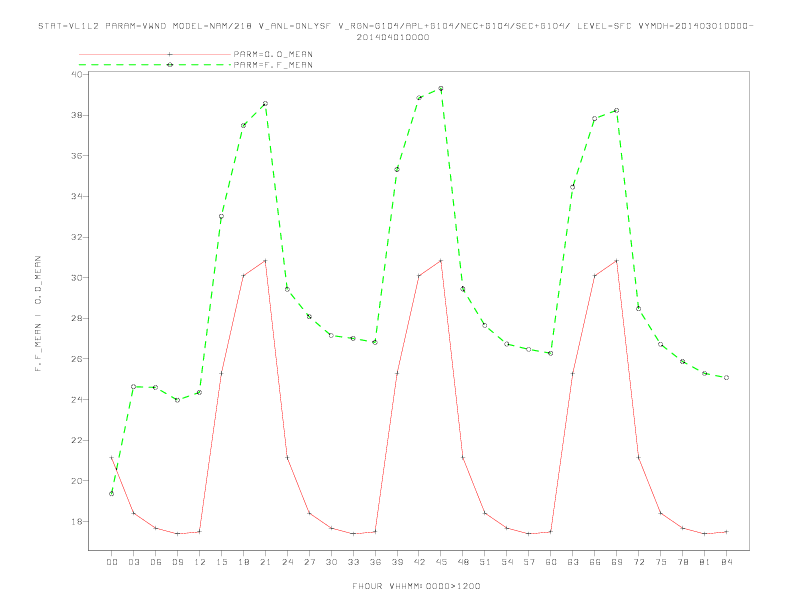792x612 pixels.
Task: Click x-axis tick label 81
Action: (705, 562)
